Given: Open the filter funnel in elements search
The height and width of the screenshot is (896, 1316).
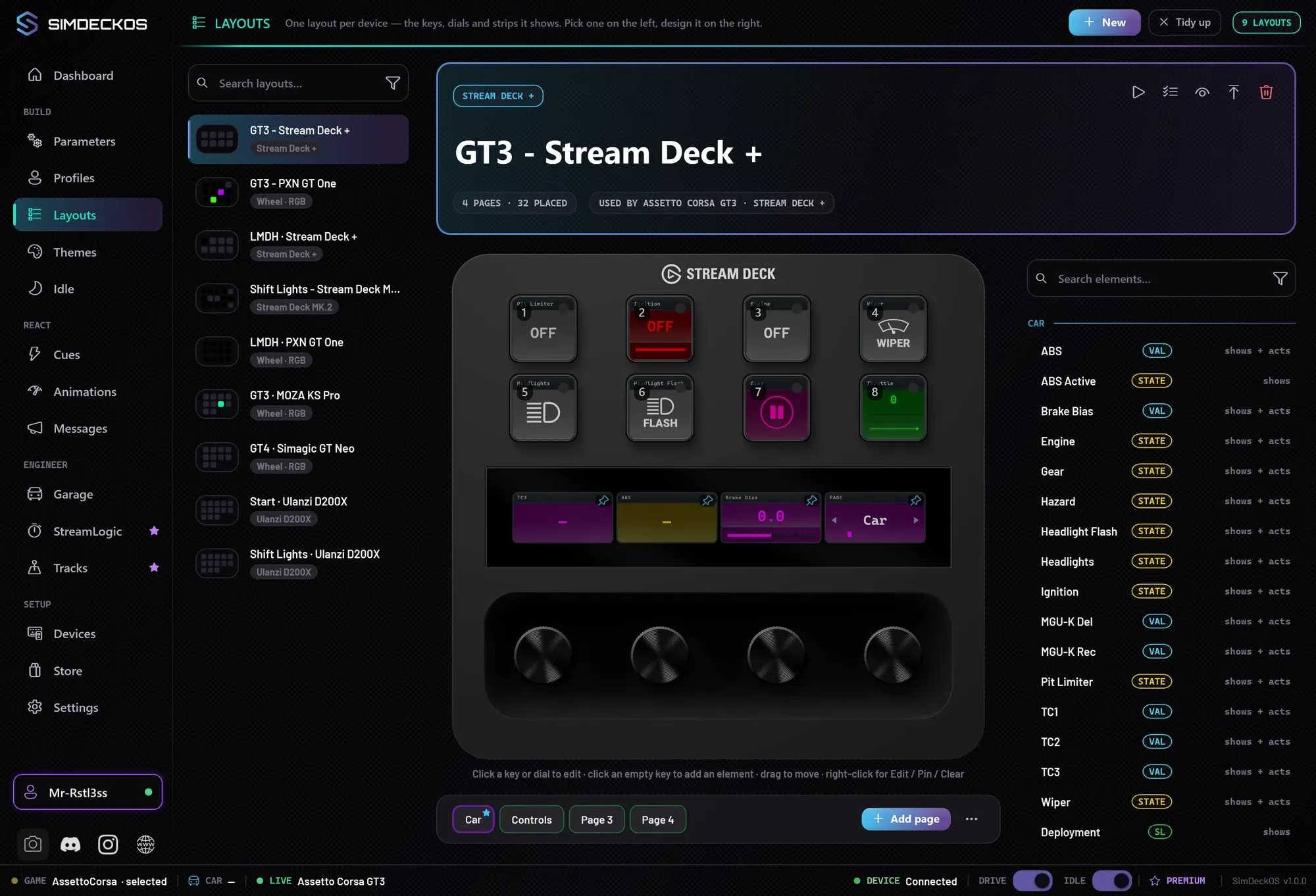Looking at the screenshot, I should pos(1280,278).
